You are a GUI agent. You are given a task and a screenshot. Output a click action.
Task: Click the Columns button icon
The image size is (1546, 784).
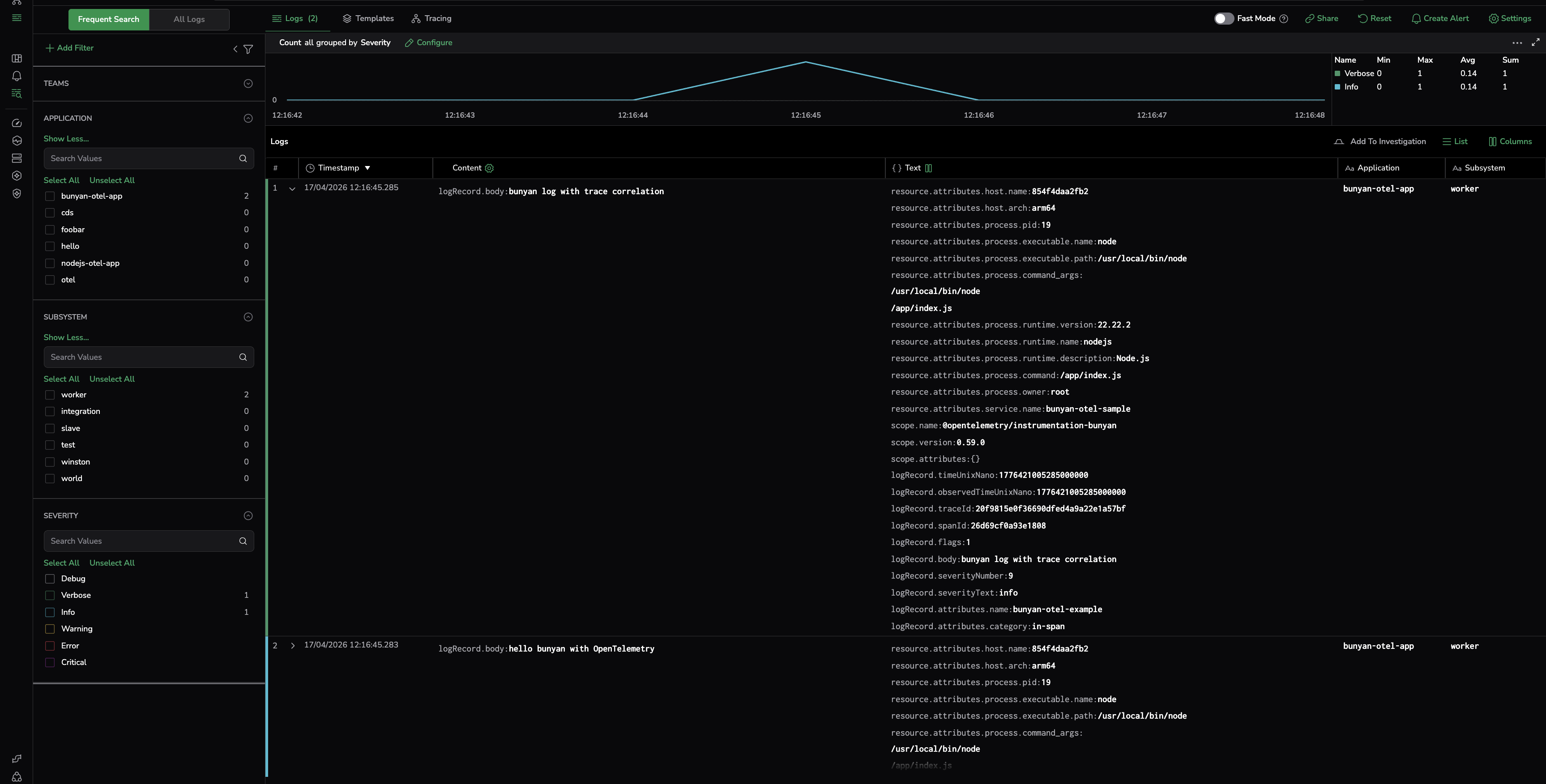coord(1493,141)
